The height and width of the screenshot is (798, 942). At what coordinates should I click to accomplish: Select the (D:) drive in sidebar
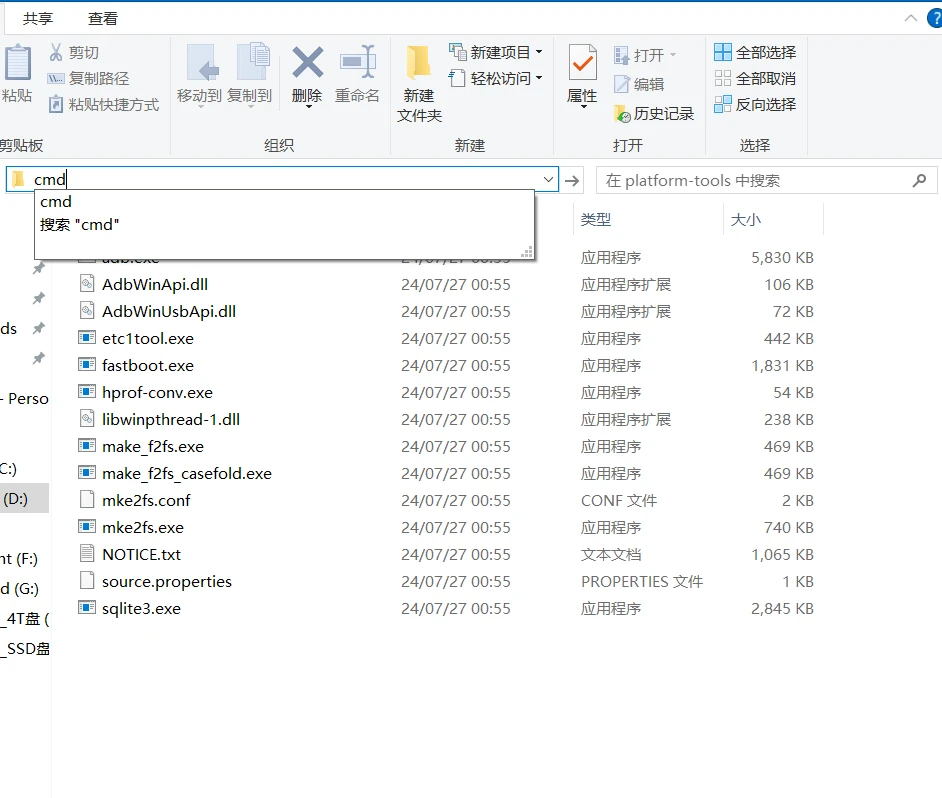click(24, 498)
